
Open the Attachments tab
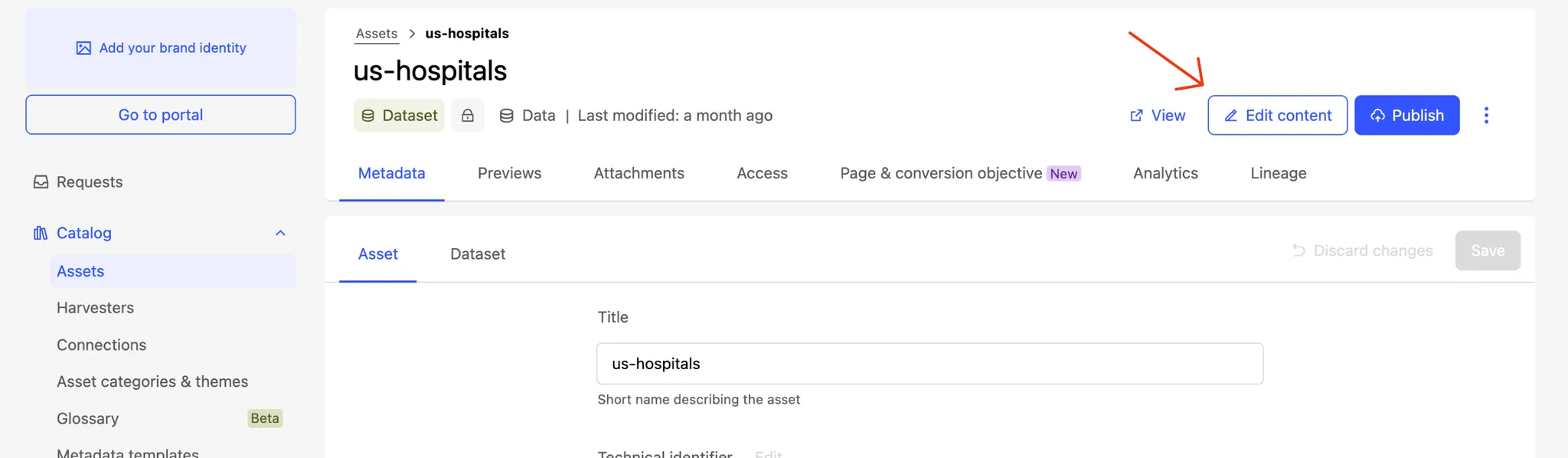click(639, 174)
